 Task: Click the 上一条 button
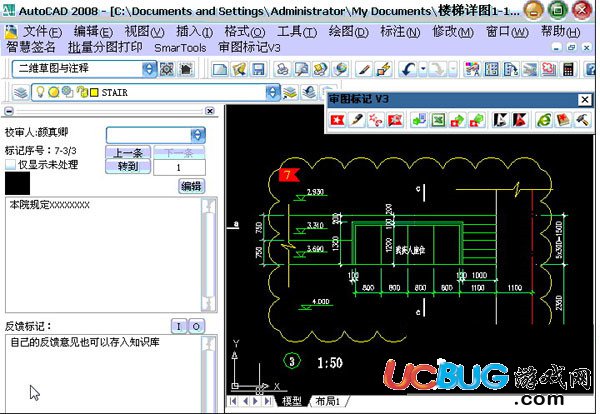click(128, 153)
